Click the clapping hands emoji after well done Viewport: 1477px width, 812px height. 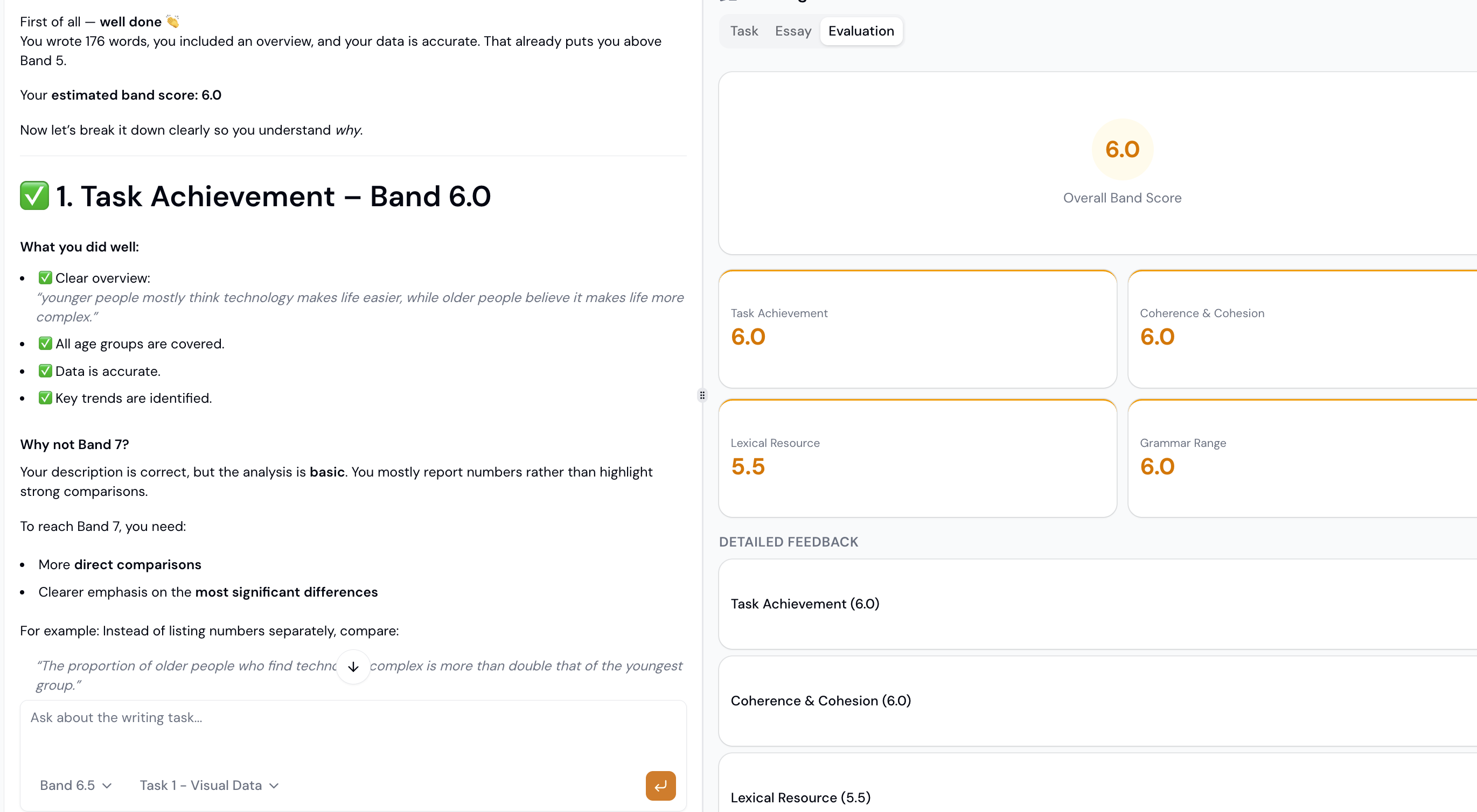click(x=172, y=22)
